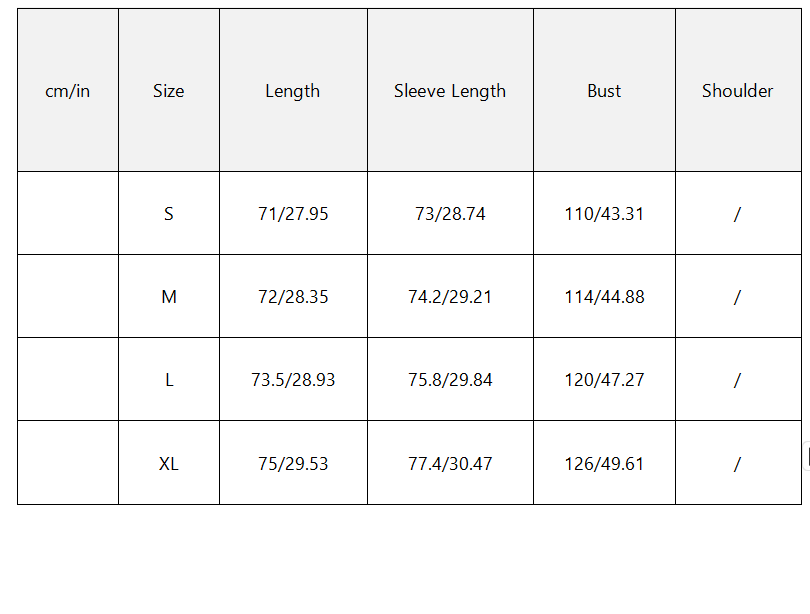Viewport: 810px width, 614px height.
Task: Click the S size cell
Action: (x=169, y=214)
